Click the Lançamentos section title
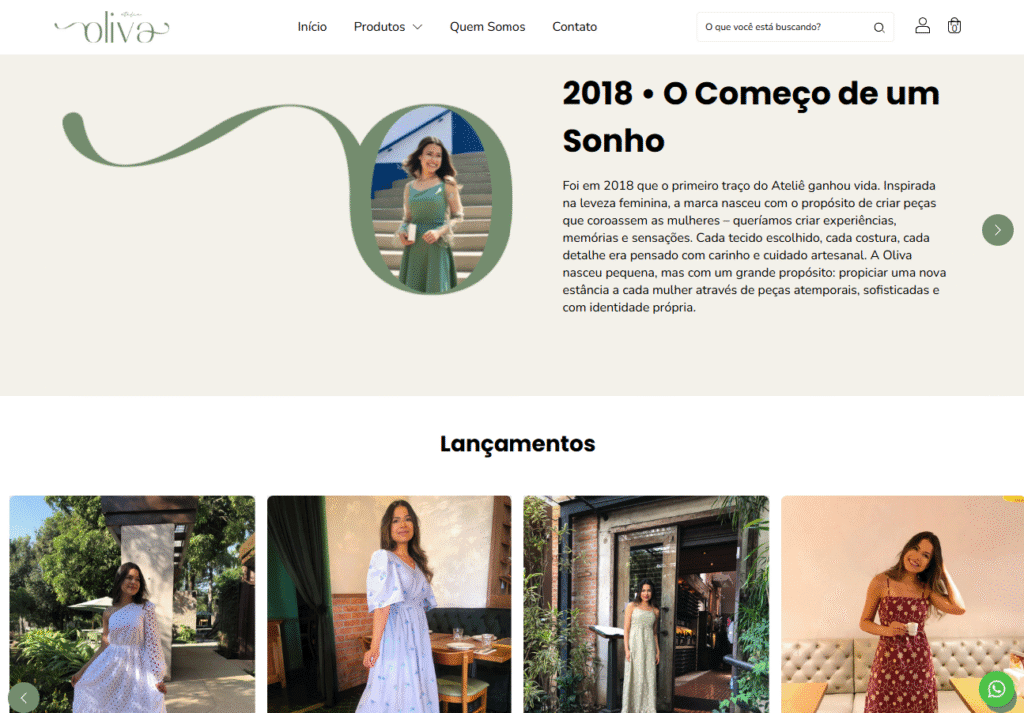The height and width of the screenshot is (713, 1024). coord(517,444)
